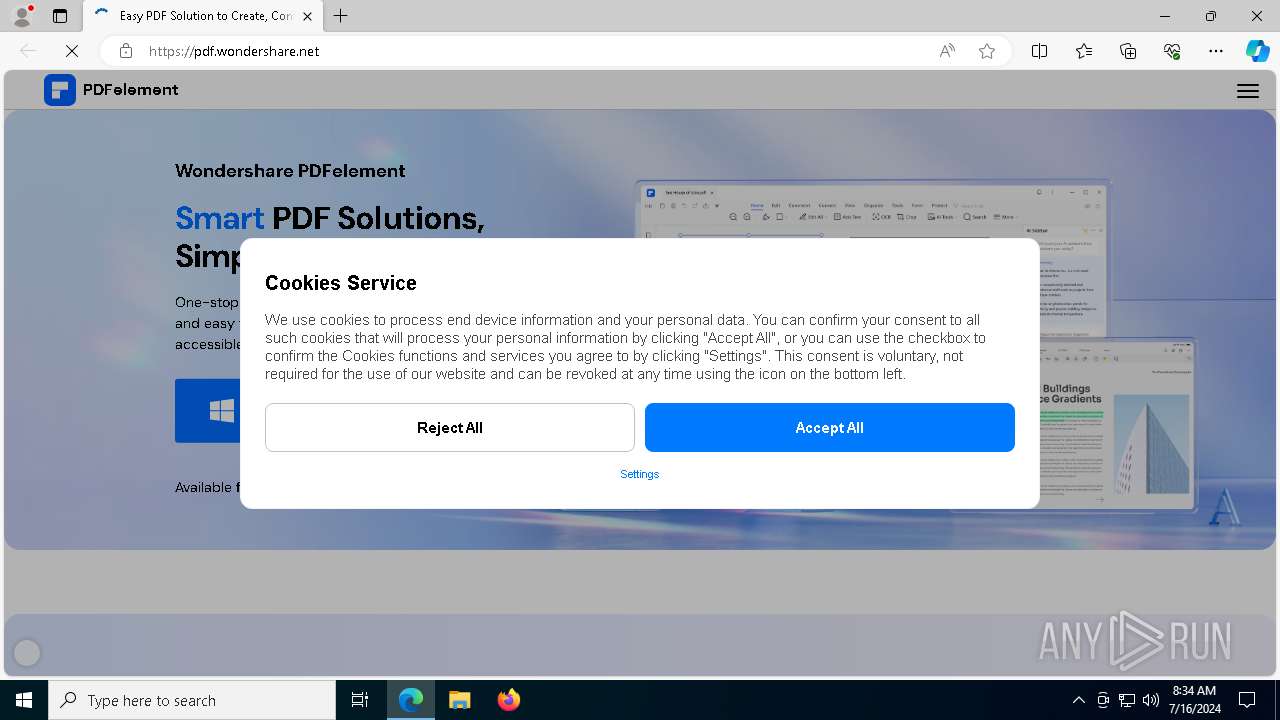Click the taskbar search box
Screen dimensions: 1280x720
coord(192,700)
